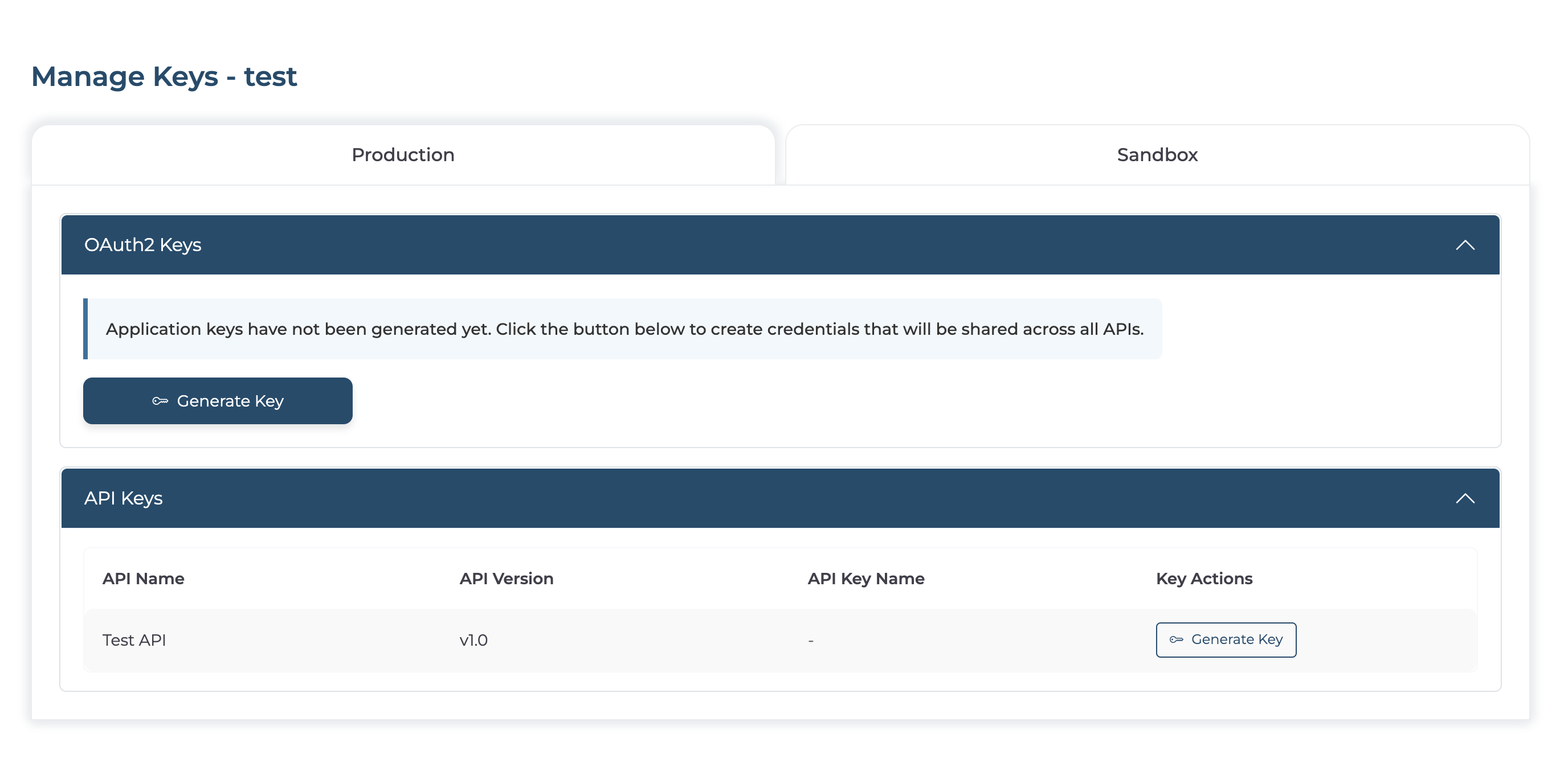Click key icon in OAuth2 Generate Key button
Viewport: 1568px width, 771px height.
tap(160, 400)
